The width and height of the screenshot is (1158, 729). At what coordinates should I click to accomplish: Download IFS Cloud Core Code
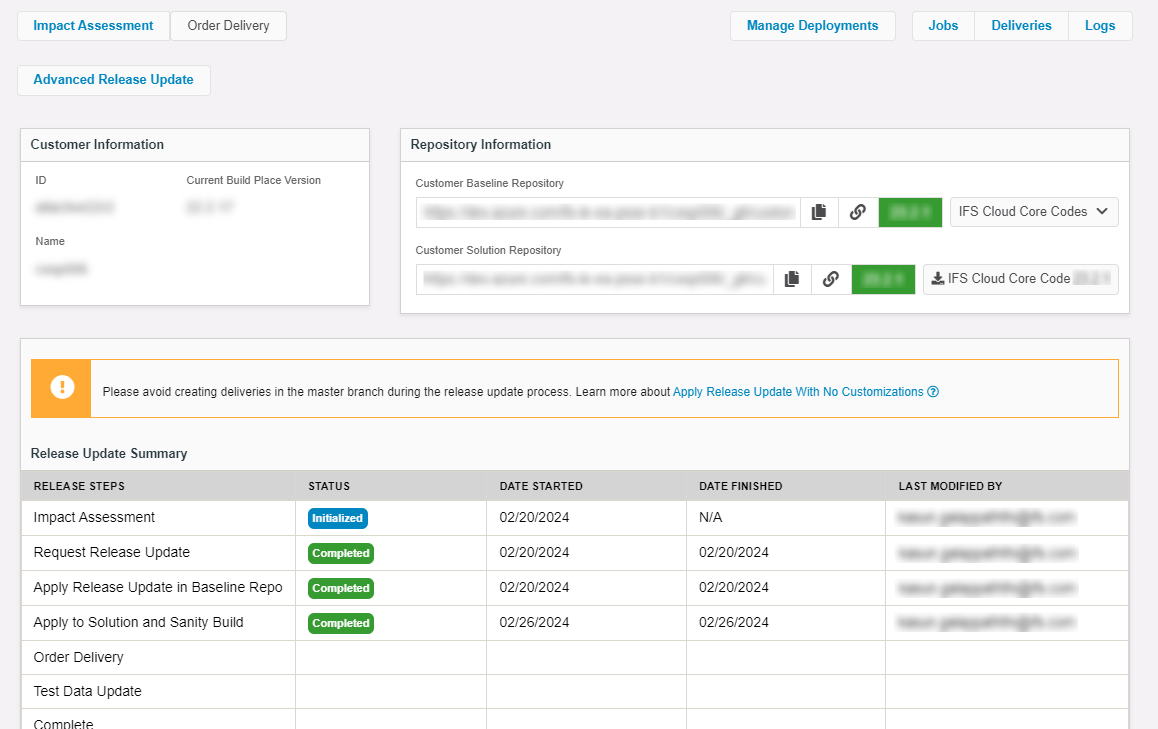[1020, 279]
